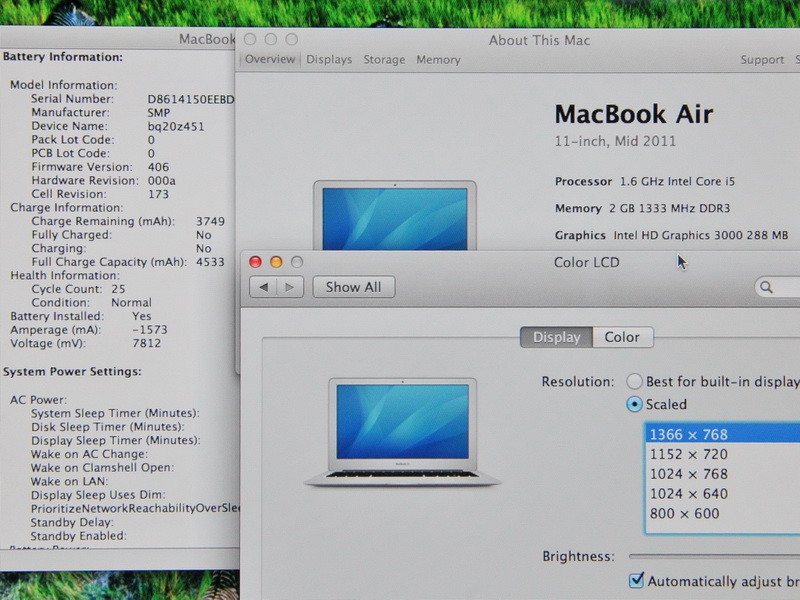
Task: Click the serial number D8614150EEBD
Action: pos(191,99)
